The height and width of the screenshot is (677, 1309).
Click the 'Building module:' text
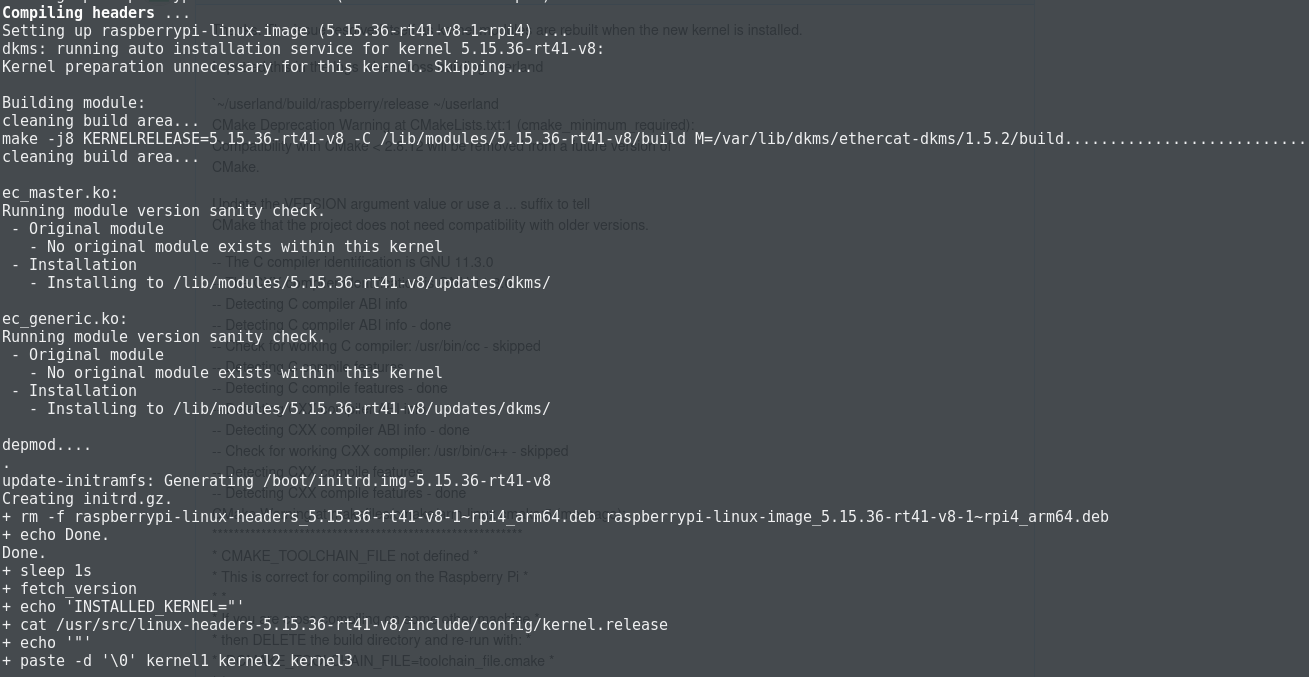pyautogui.click(x=74, y=103)
